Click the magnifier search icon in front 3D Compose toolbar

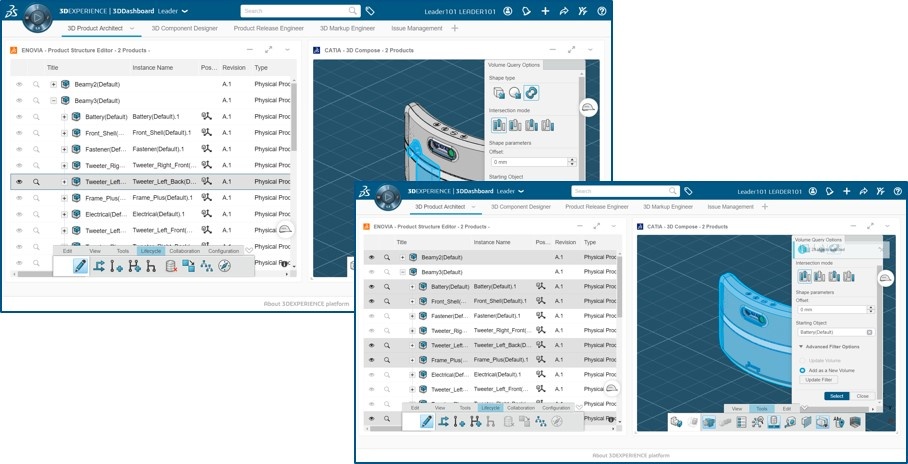pyautogui.click(x=790, y=422)
